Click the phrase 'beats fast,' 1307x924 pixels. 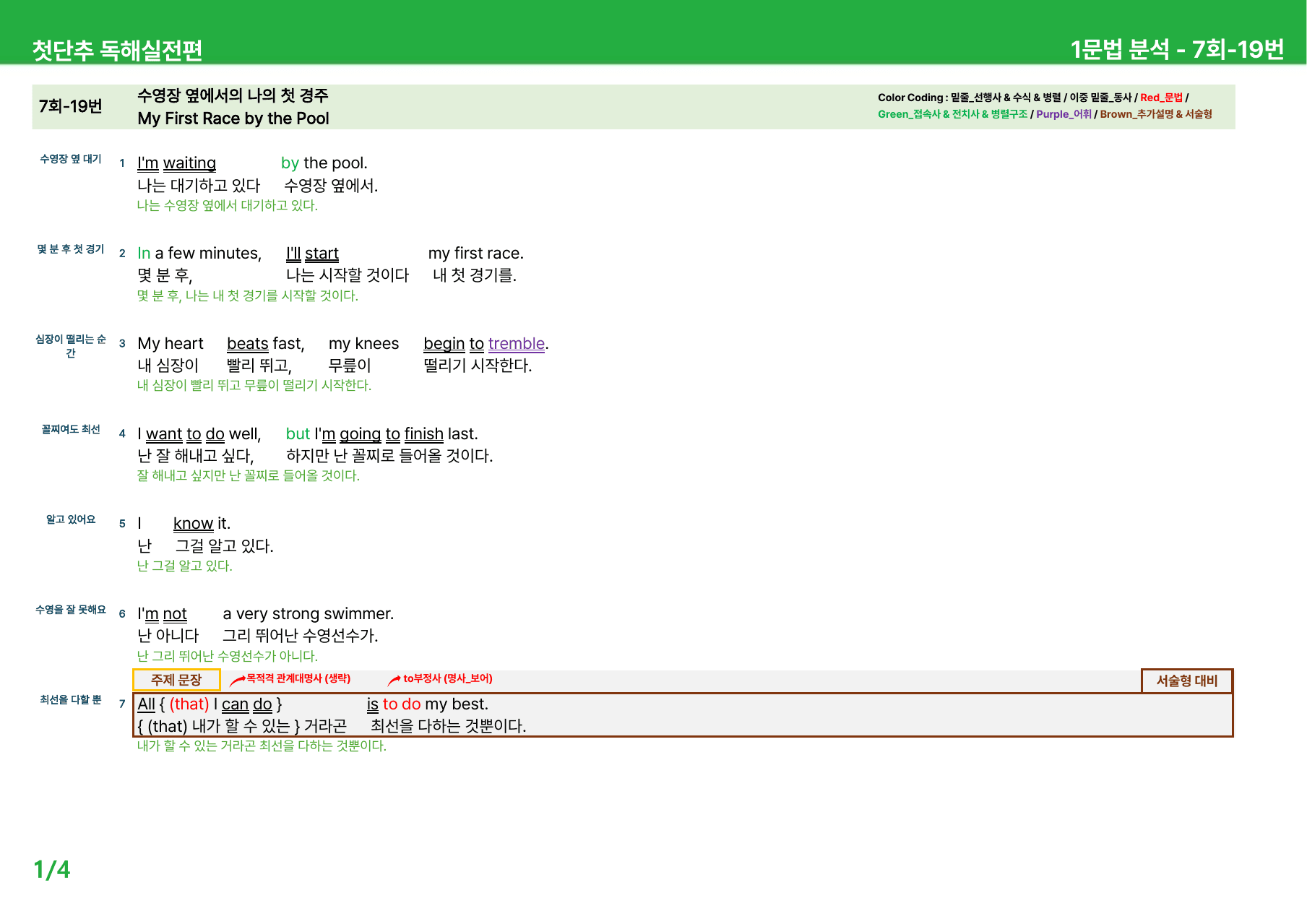[266, 344]
